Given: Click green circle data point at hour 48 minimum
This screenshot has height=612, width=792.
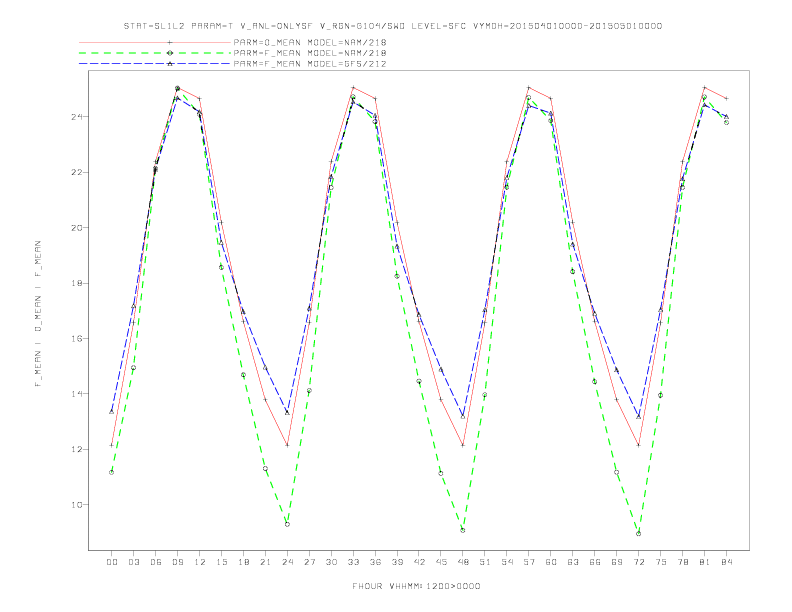Looking at the screenshot, I should point(463,530).
